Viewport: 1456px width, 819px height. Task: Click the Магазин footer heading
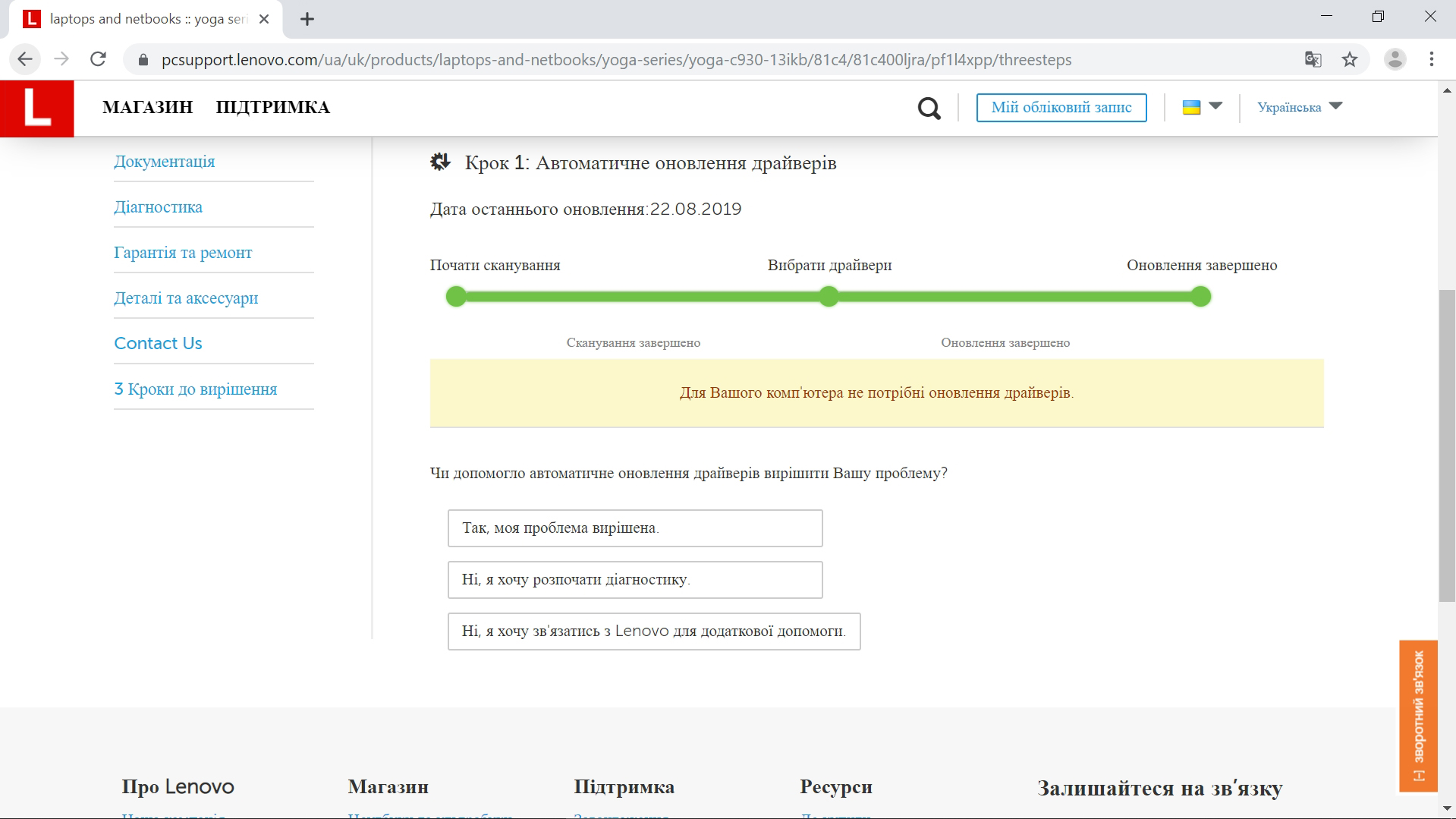point(388,787)
